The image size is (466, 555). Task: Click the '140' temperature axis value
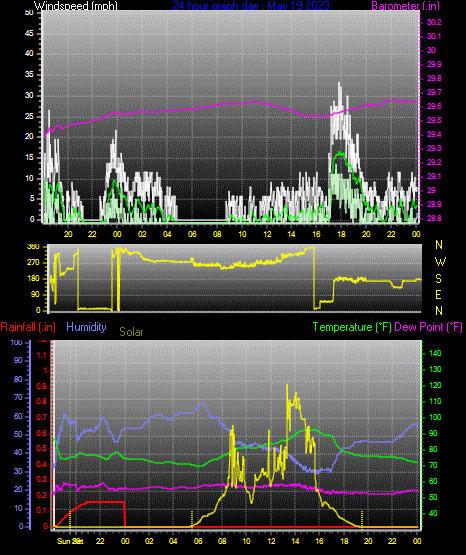pos(435,353)
